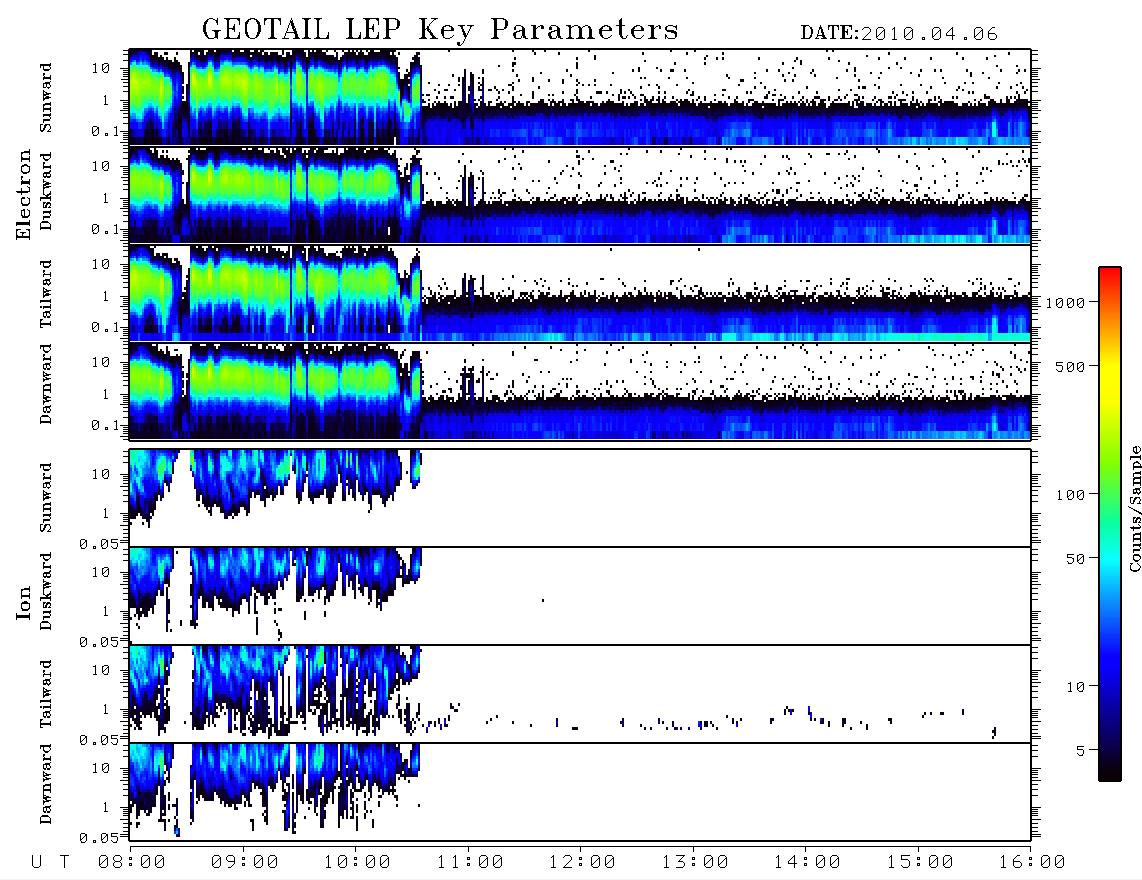Select the Electron 'Sunward' panel label

[46, 98]
